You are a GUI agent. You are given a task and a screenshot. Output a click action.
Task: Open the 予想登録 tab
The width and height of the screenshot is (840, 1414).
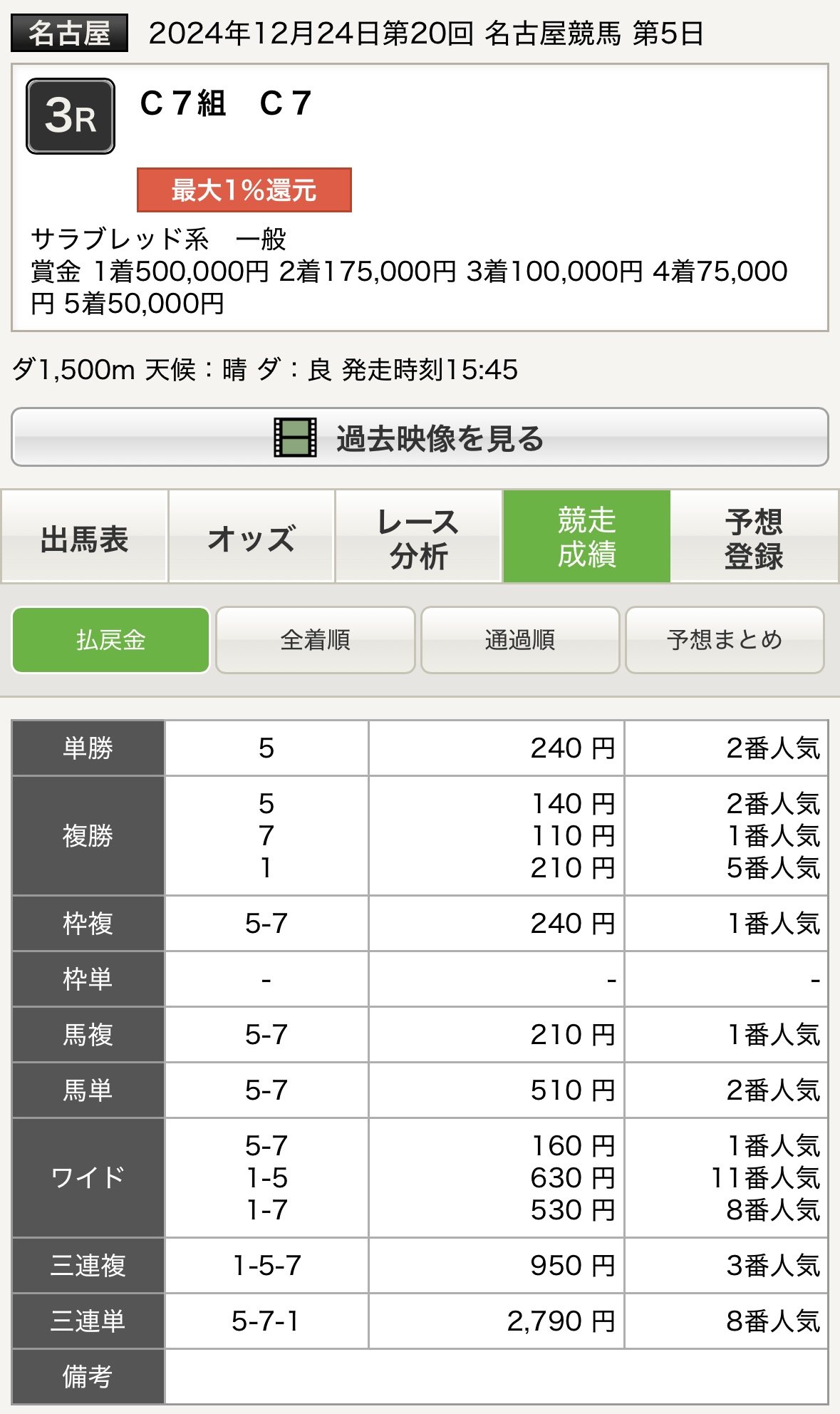pyautogui.click(x=755, y=537)
